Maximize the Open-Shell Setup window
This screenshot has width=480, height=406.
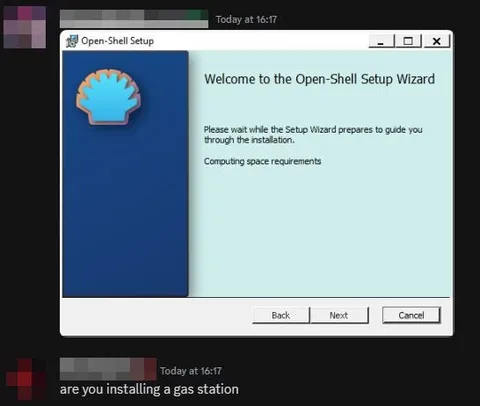[x=408, y=41]
